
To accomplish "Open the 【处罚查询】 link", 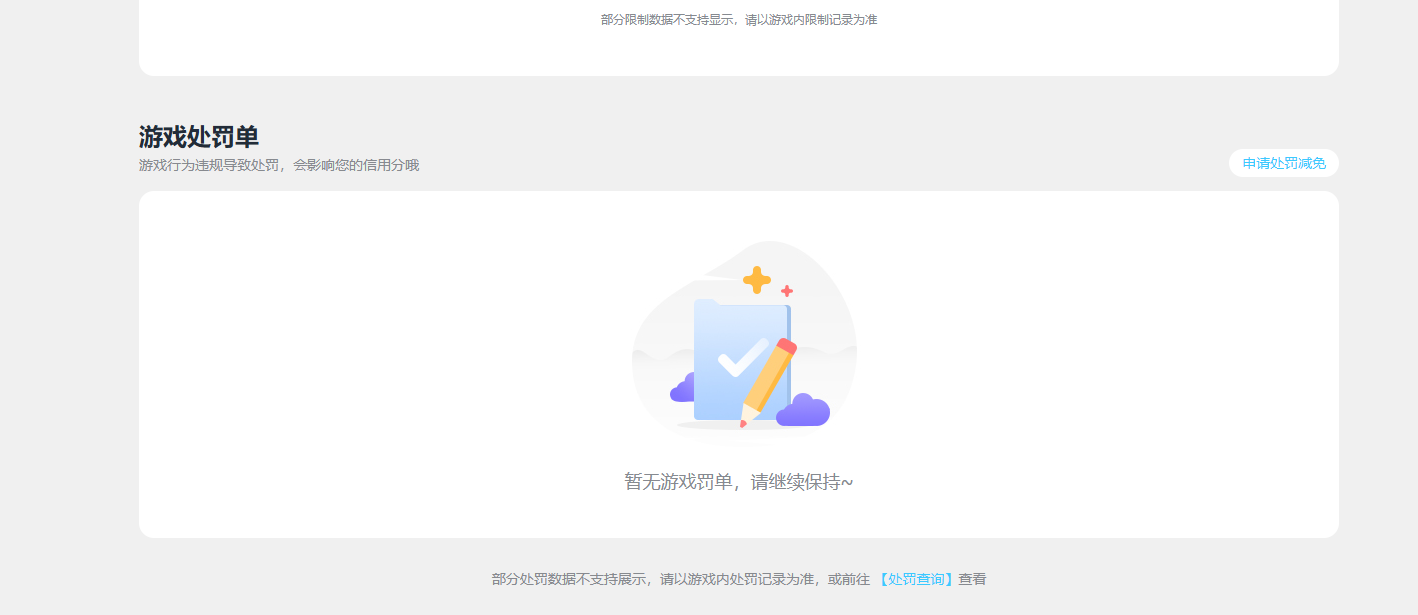I will 916,579.
